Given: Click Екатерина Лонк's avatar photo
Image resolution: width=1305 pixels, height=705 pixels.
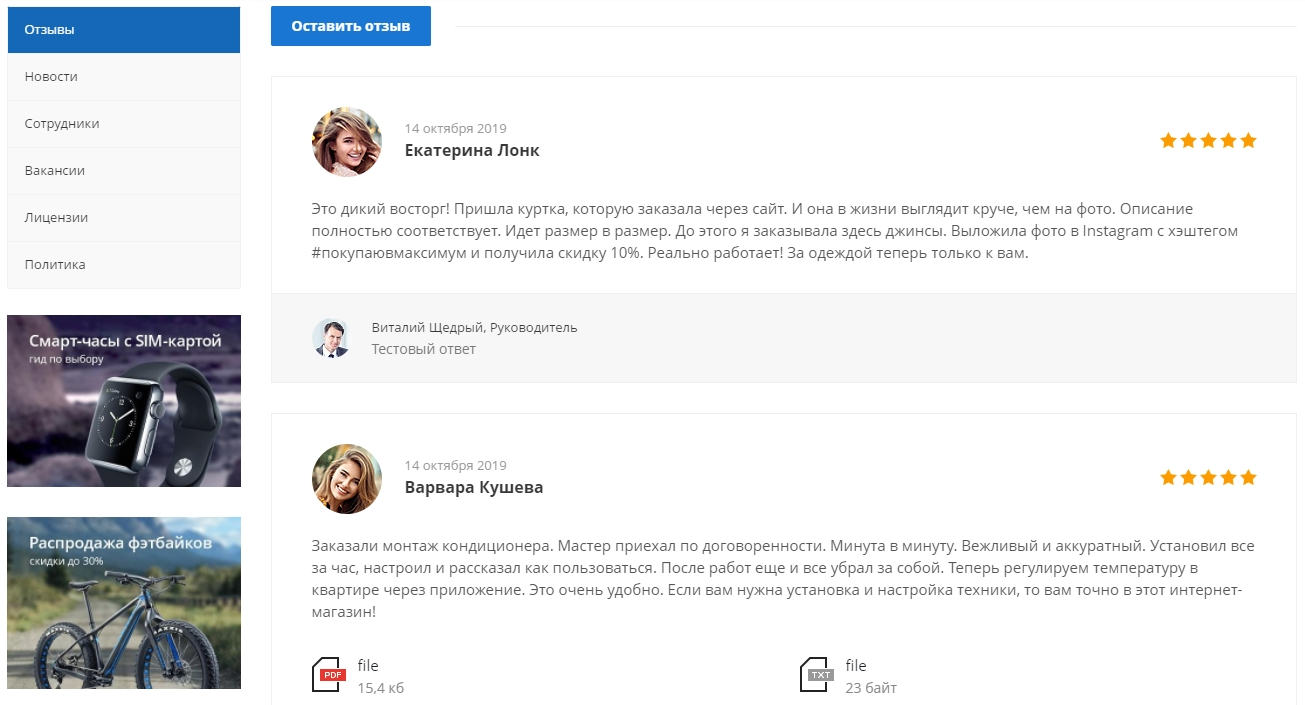Looking at the screenshot, I should 347,142.
